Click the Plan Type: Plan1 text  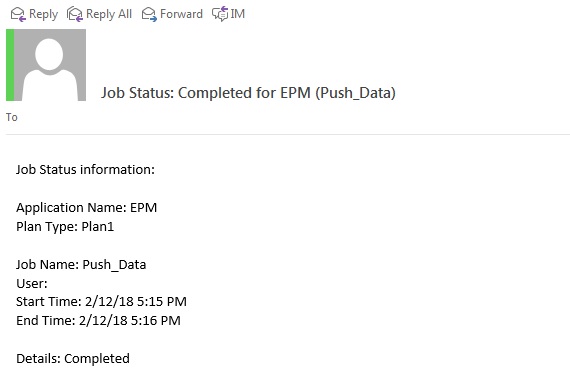(65, 226)
